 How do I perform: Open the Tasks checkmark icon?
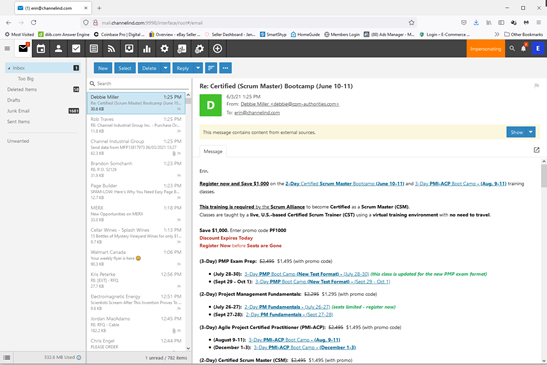76,49
